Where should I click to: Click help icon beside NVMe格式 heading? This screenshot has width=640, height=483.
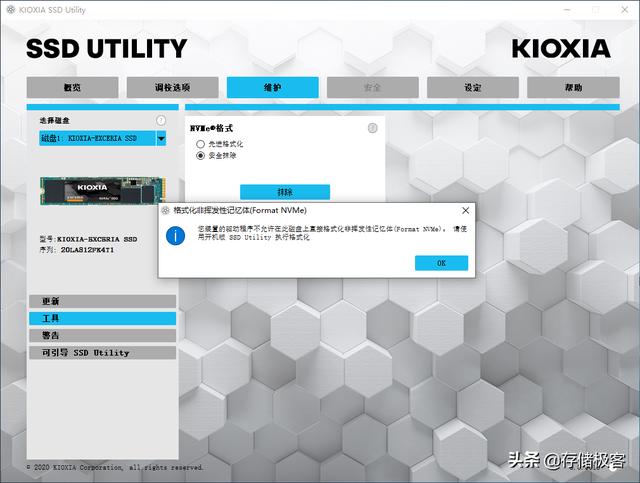[372, 128]
